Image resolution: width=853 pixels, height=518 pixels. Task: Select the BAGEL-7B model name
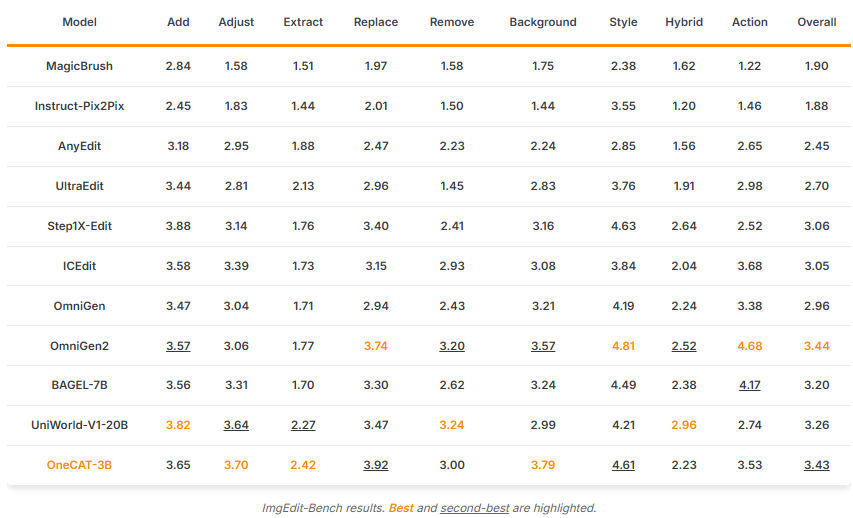pyautogui.click(x=79, y=385)
